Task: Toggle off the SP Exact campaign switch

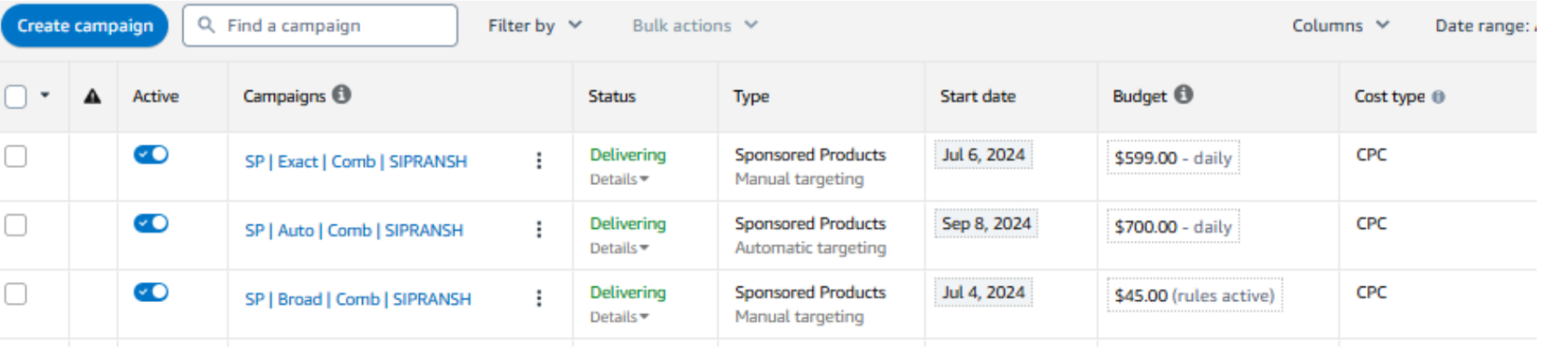Action: point(151,154)
